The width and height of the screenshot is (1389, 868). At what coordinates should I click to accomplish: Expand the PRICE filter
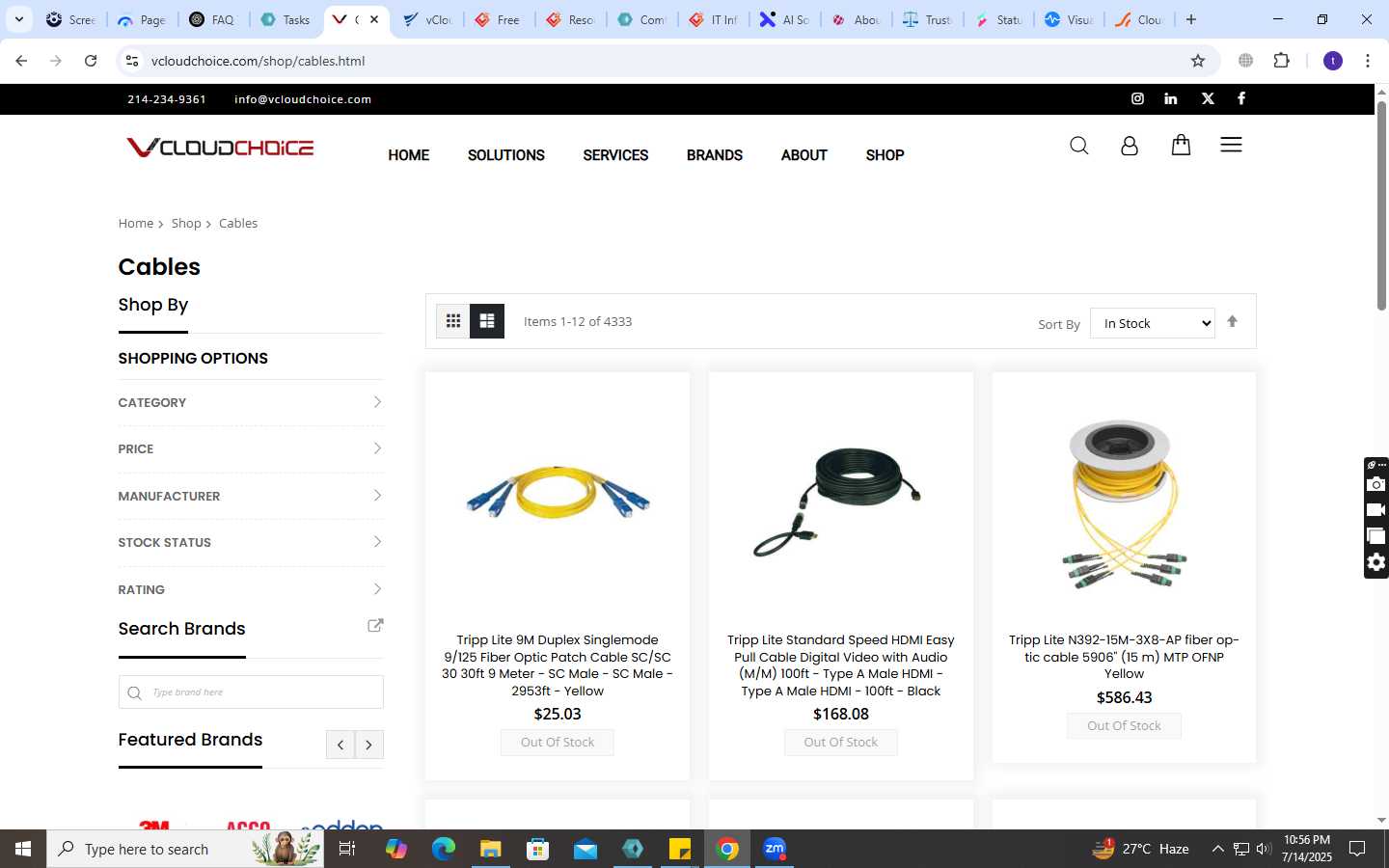[x=251, y=448]
